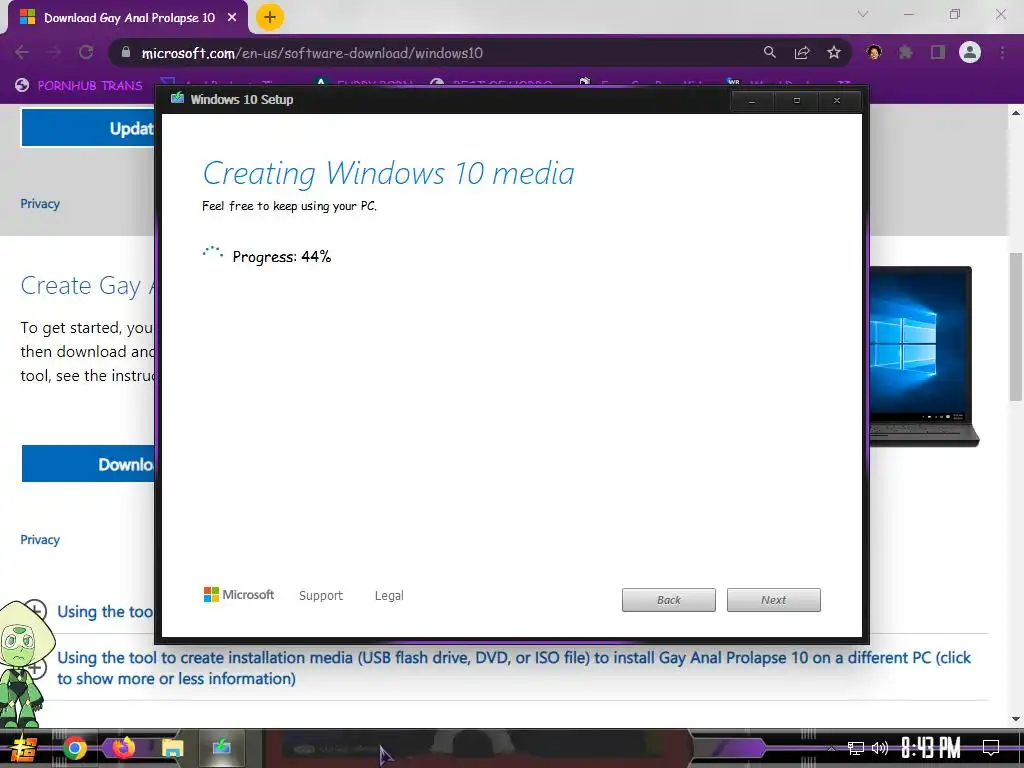Click the blue Download button on the webpage
Image resolution: width=1024 pixels, height=768 pixels.
pyautogui.click(x=89, y=464)
